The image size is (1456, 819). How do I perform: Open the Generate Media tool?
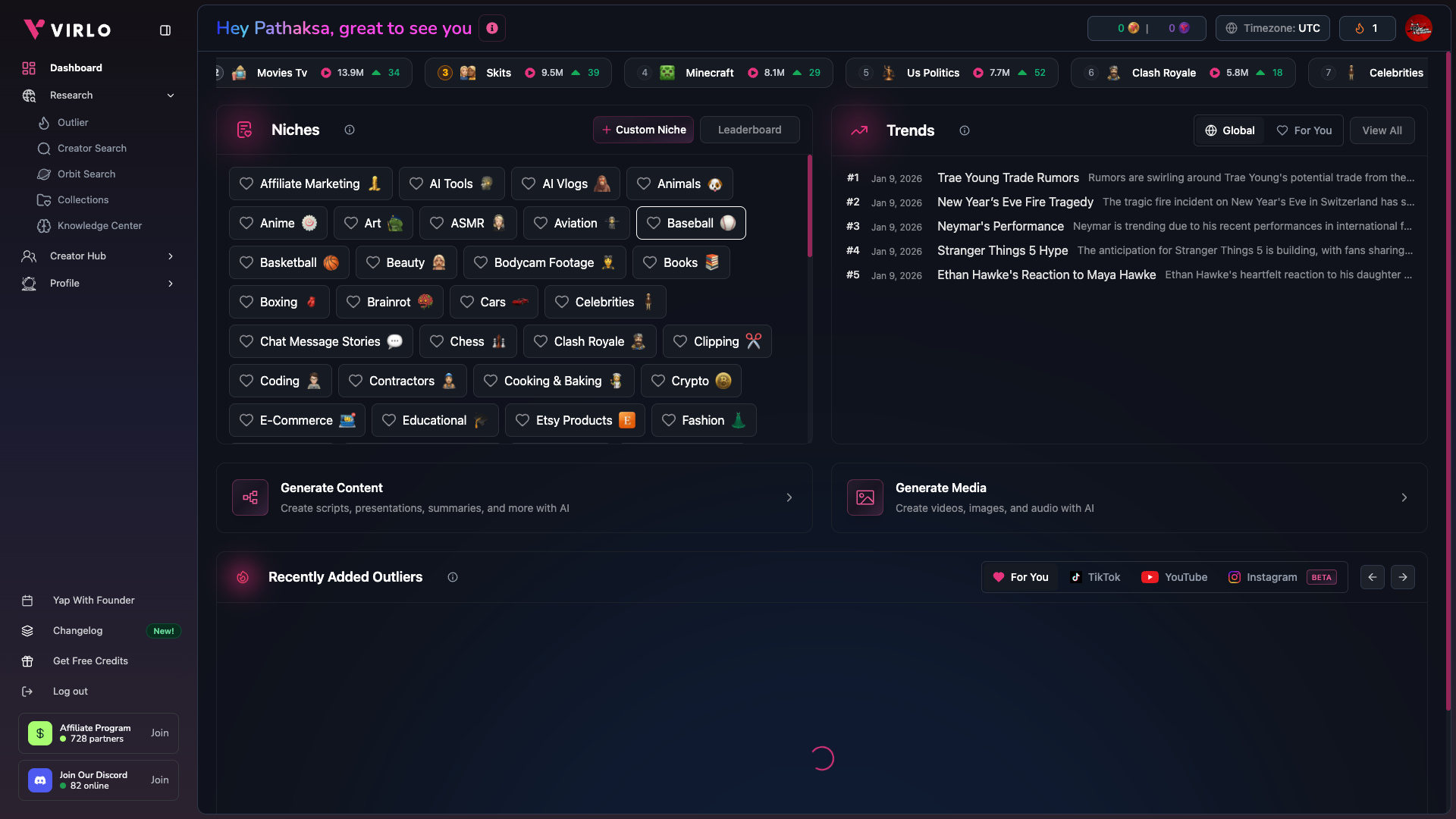(1129, 497)
